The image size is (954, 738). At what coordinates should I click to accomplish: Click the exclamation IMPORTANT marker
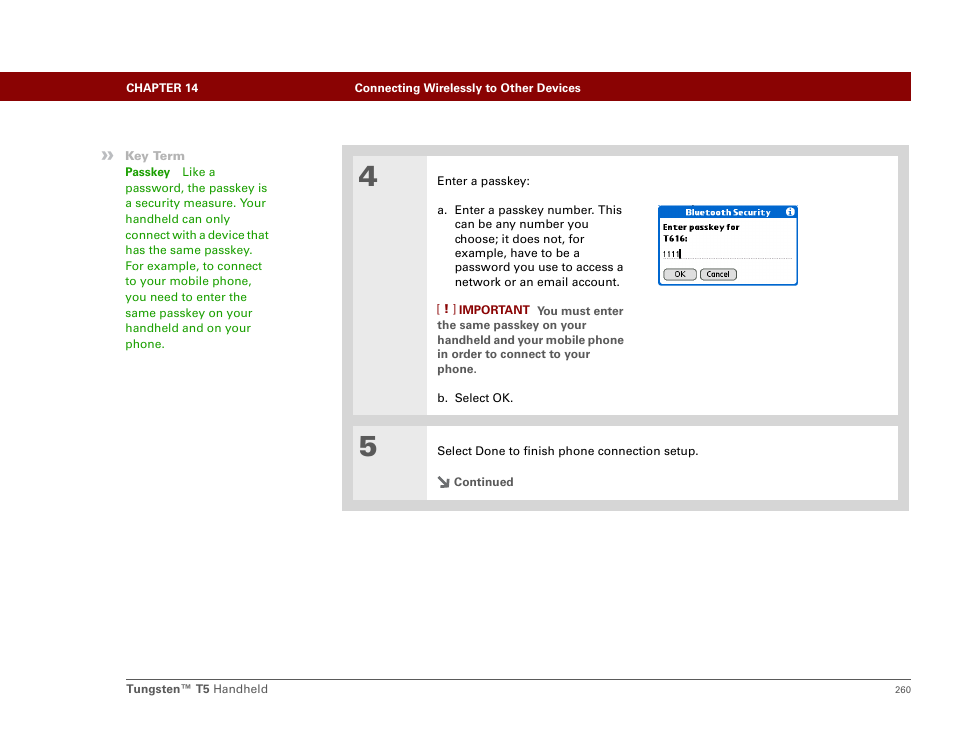point(446,310)
